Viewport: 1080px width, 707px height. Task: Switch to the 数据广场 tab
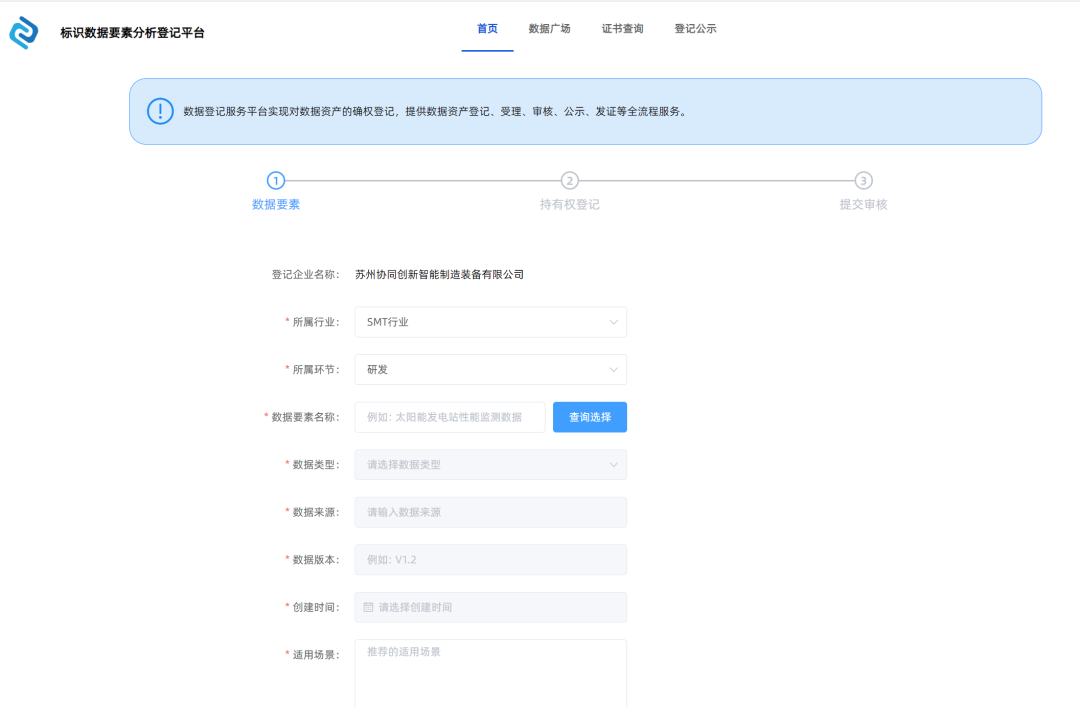tap(551, 28)
